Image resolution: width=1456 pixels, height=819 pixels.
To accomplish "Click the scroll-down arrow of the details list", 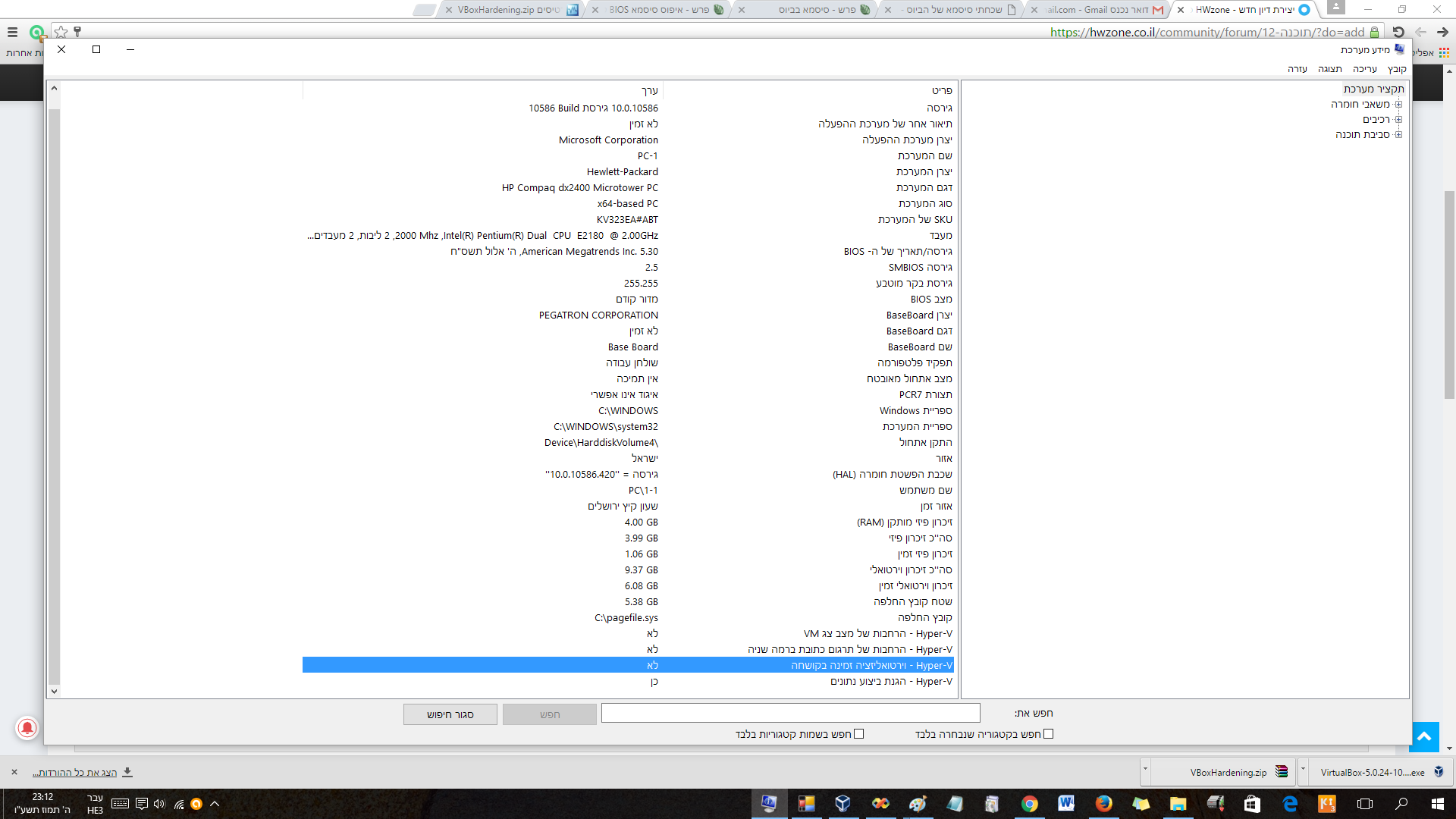I will [54, 692].
